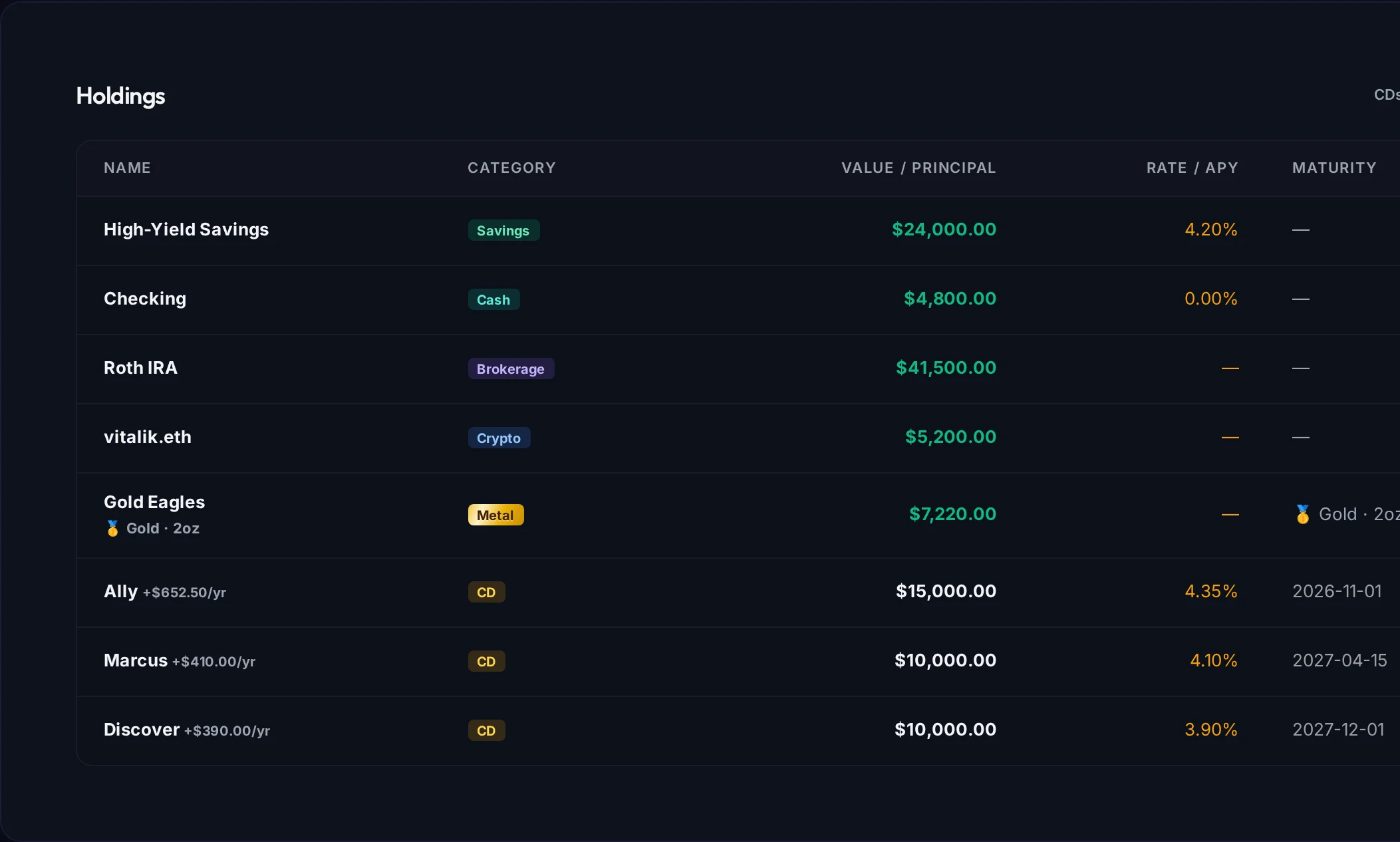This screenshot has height=842, width=1400.
Task: Sort by RATE / APY column header
Action: click(1192, 168)
